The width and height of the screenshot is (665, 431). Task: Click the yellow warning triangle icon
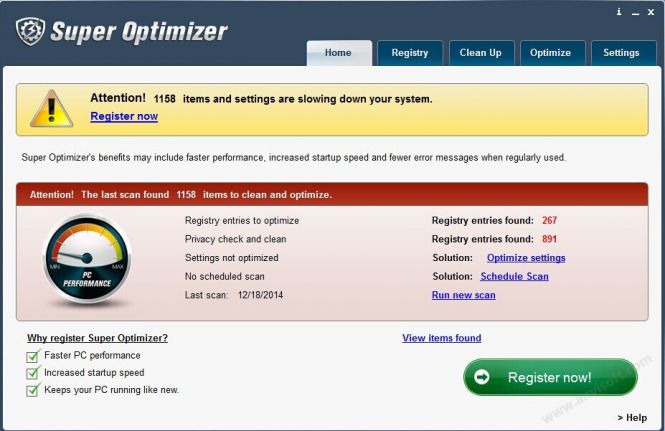[x=51, y=109]
